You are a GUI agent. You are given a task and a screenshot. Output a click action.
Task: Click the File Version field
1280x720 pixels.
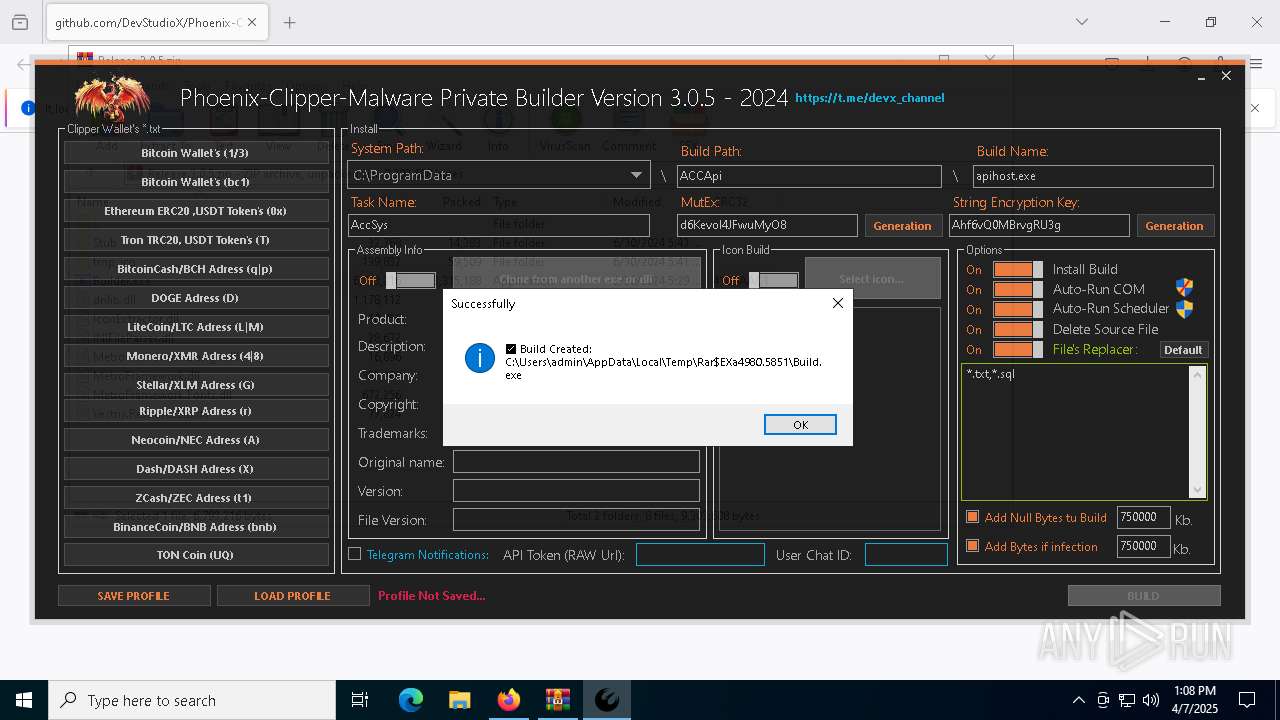pos(576,520)
